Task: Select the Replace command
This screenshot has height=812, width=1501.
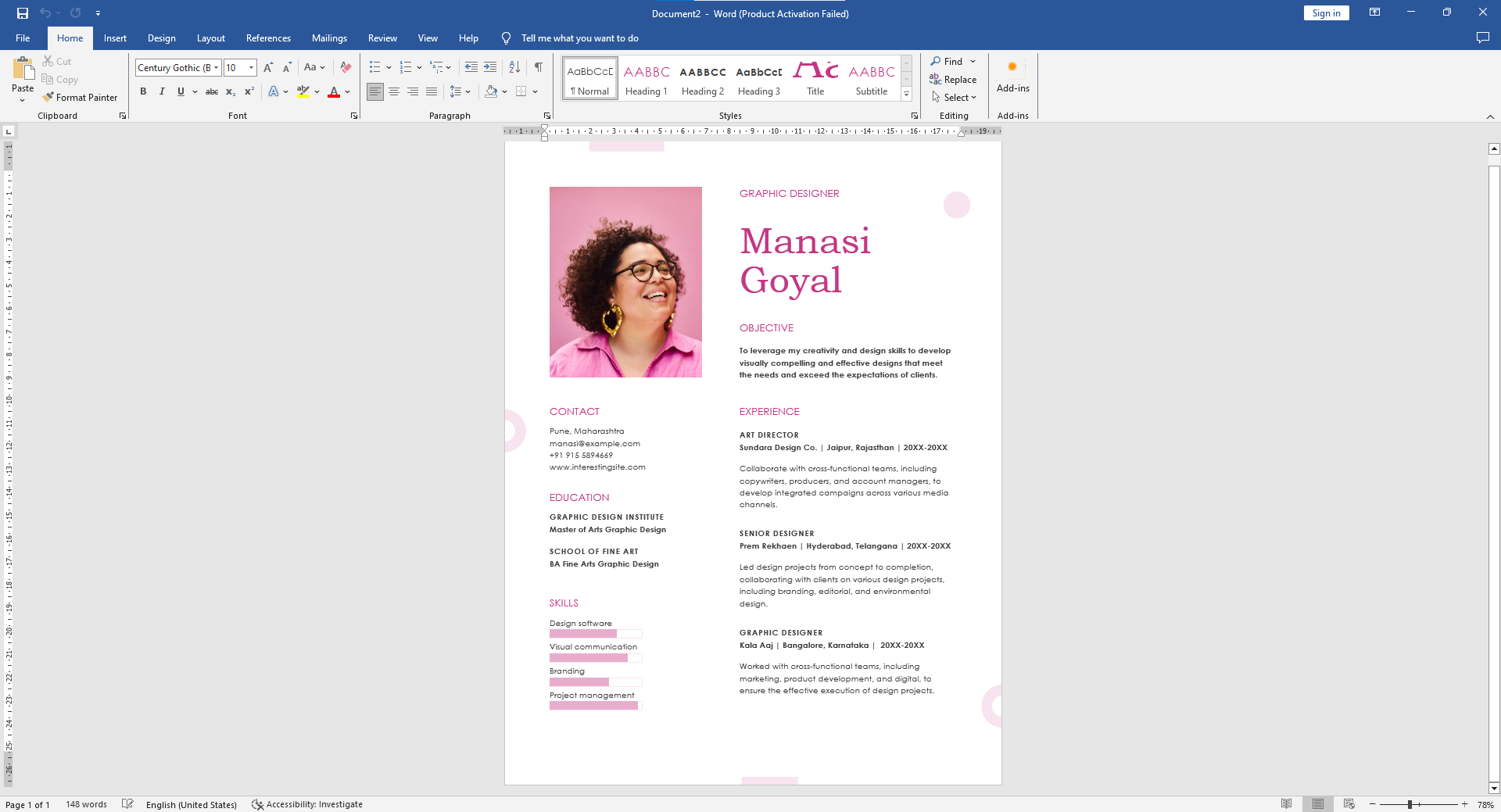Action: click(955, 79)
